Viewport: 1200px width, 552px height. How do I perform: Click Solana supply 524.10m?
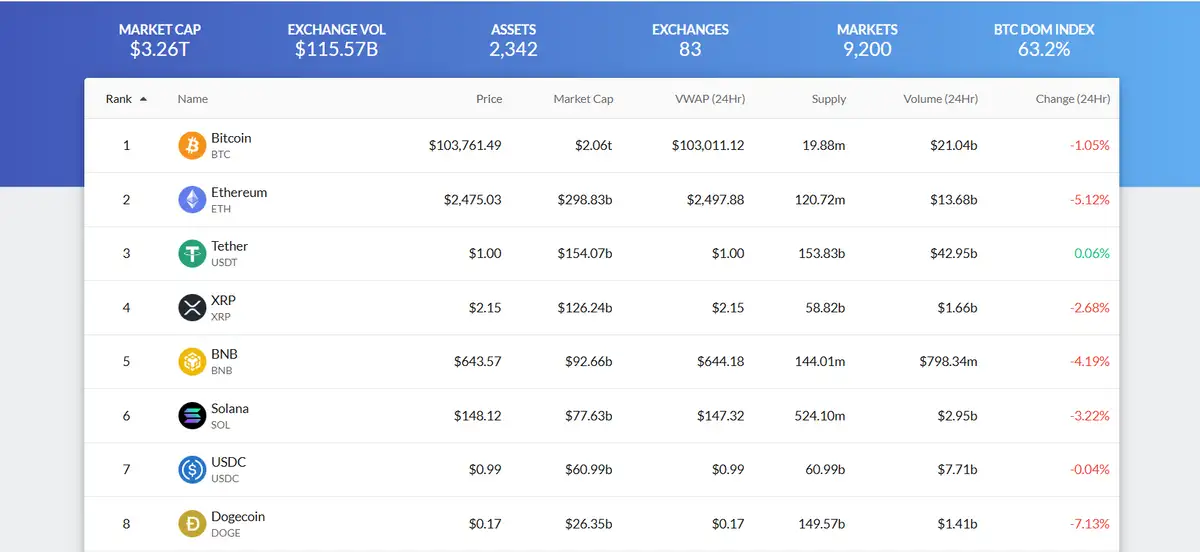(x=820, y=415)
